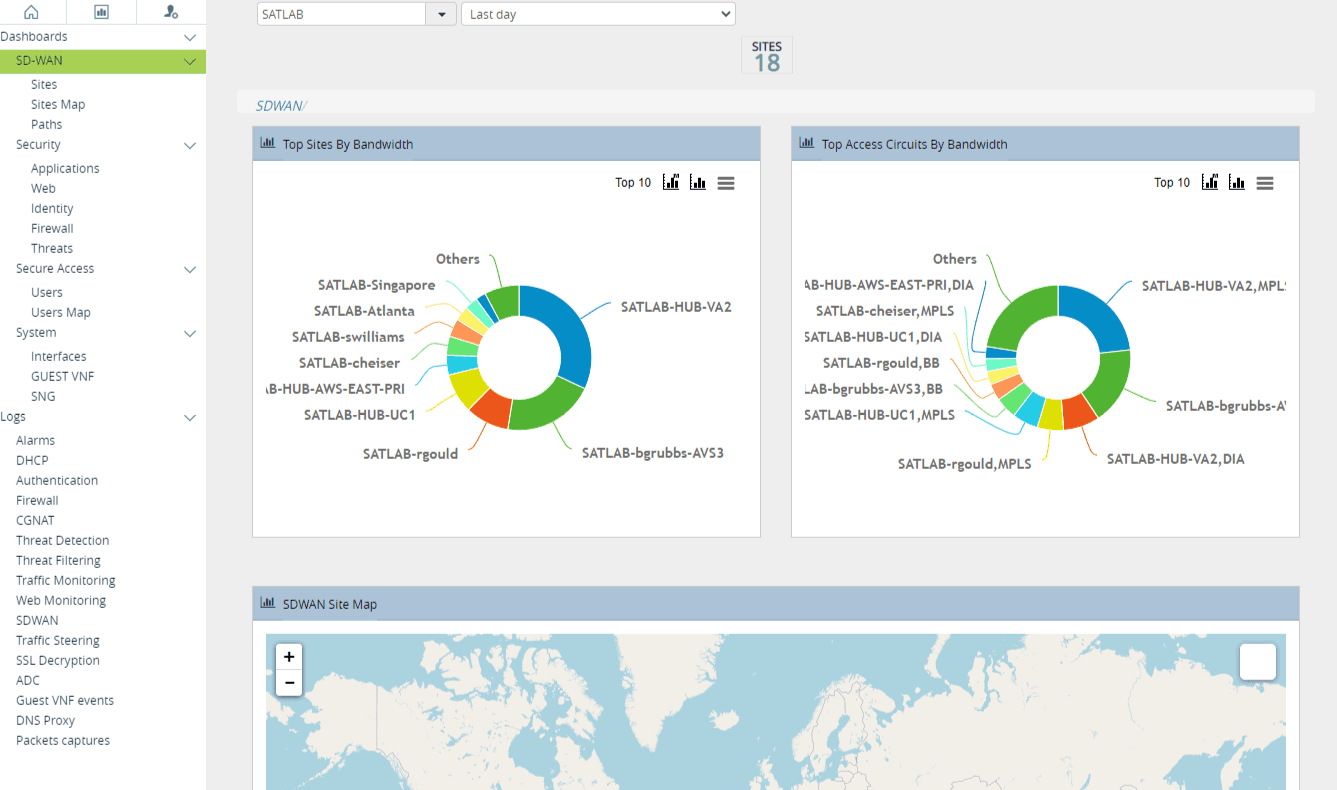Collapse the System menu group
The width and height of the screenshot is (1337, 790).
pyautogui.click(x=190, y=333)
